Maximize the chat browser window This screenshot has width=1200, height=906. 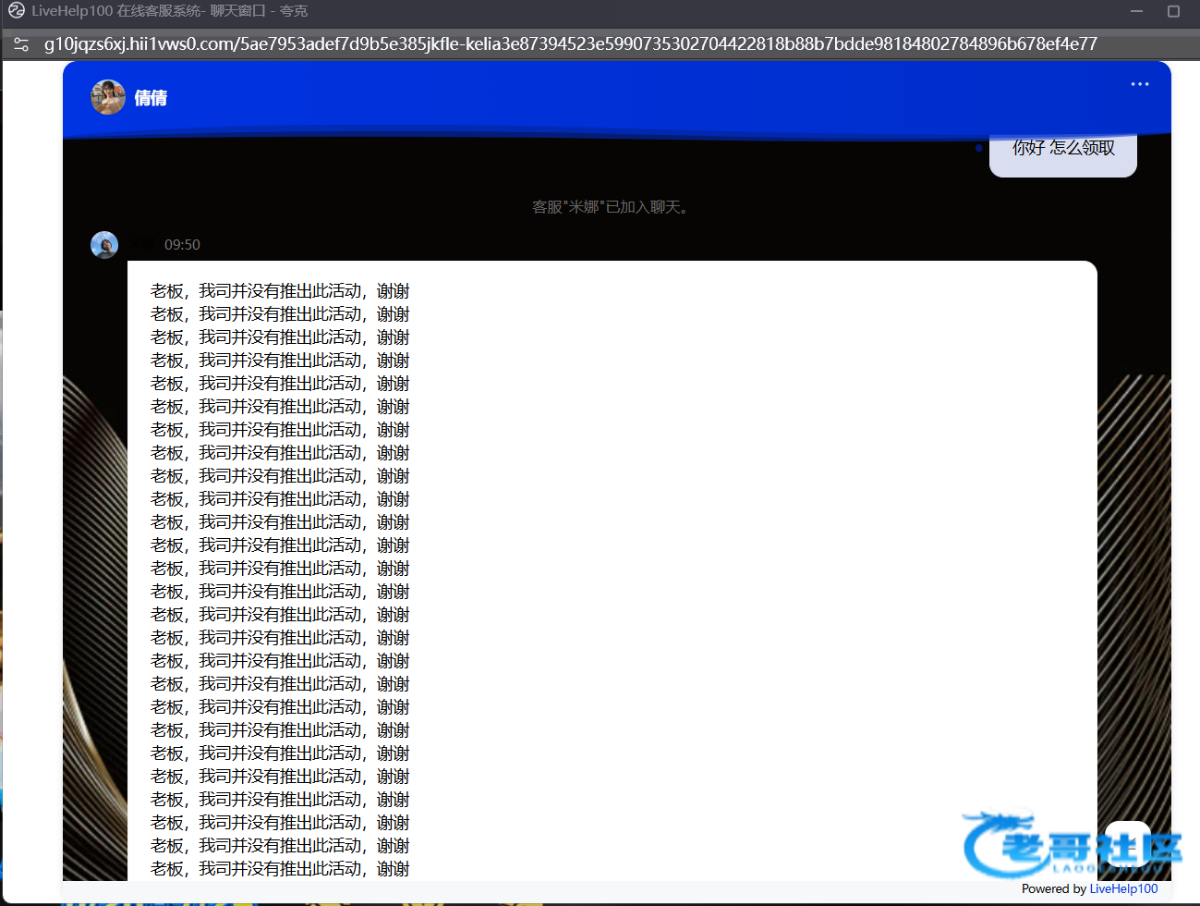tap(1174, 11)
